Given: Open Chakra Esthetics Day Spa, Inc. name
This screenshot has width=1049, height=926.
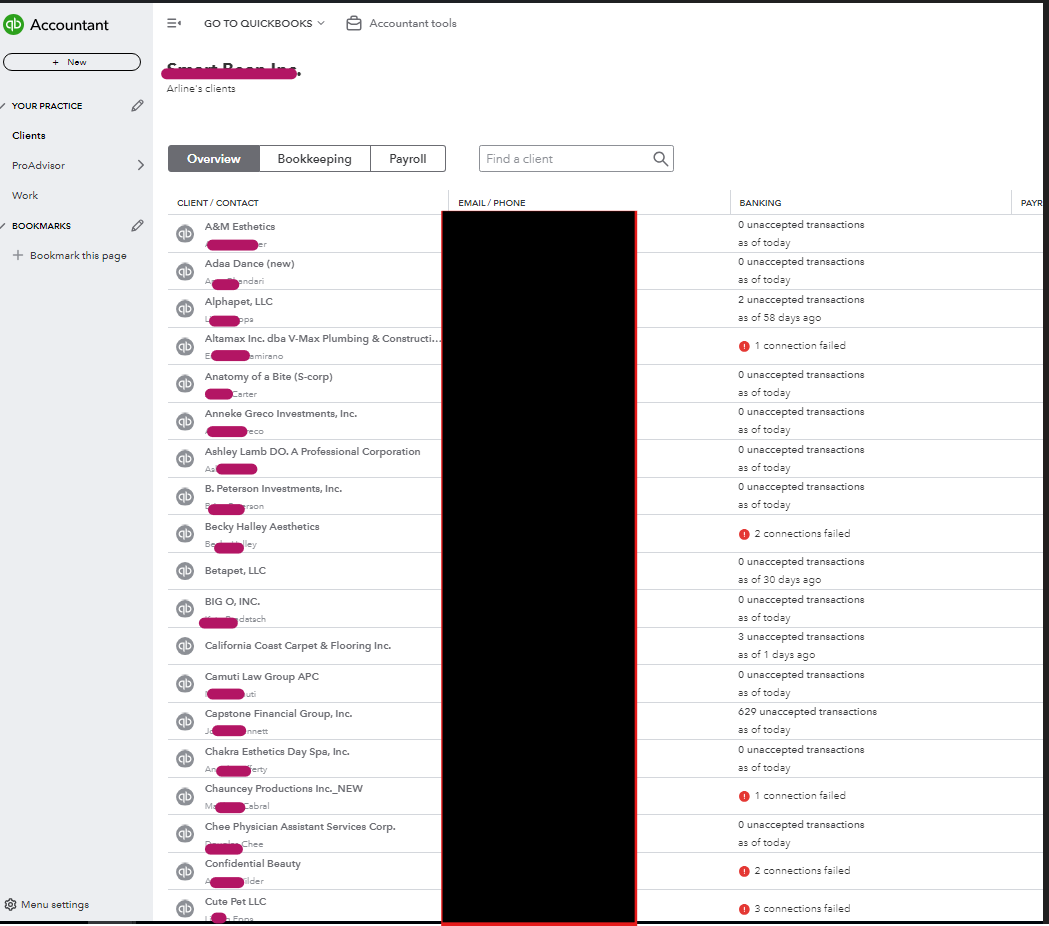Looking at the screenshot, I should tap(277, 751).
